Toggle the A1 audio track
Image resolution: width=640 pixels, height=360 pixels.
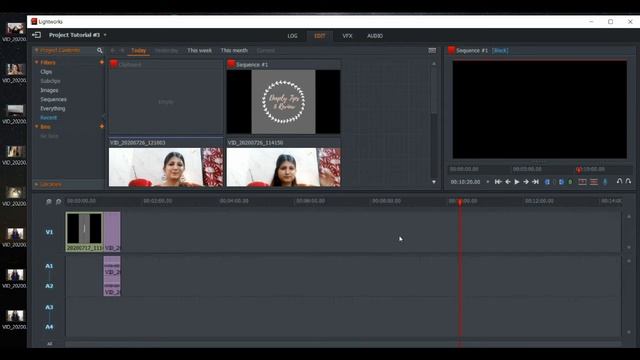pyautogui.click(x=49, y=266)
